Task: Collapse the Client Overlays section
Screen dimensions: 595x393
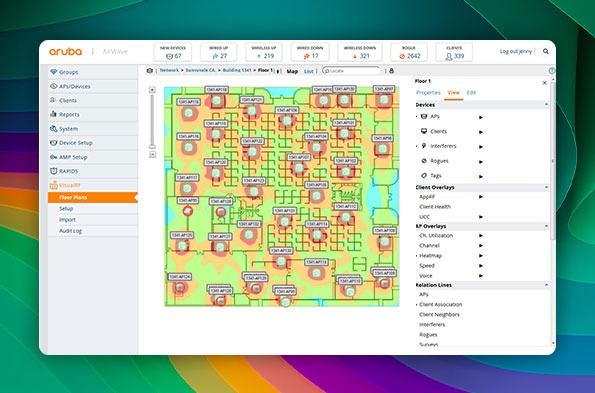Action: coord(546,187)
